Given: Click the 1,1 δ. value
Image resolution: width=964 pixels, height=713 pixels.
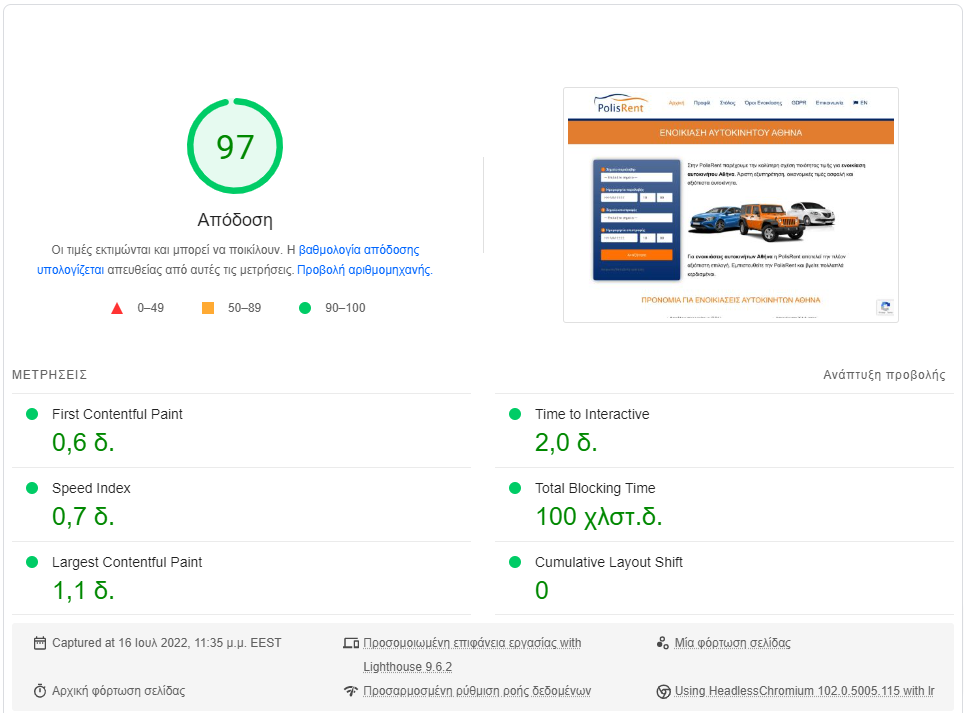Looking at the screenshot, I should coord(84,590).
